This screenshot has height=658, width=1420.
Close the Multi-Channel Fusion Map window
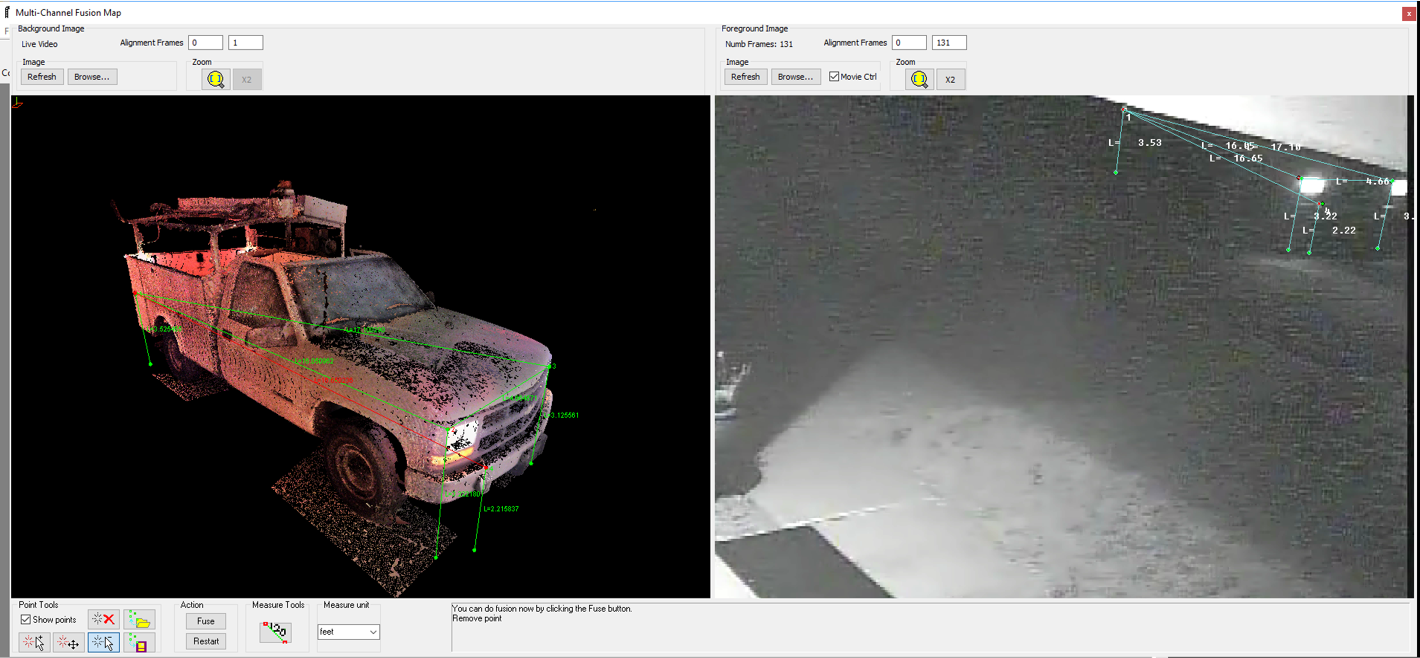1408,13
